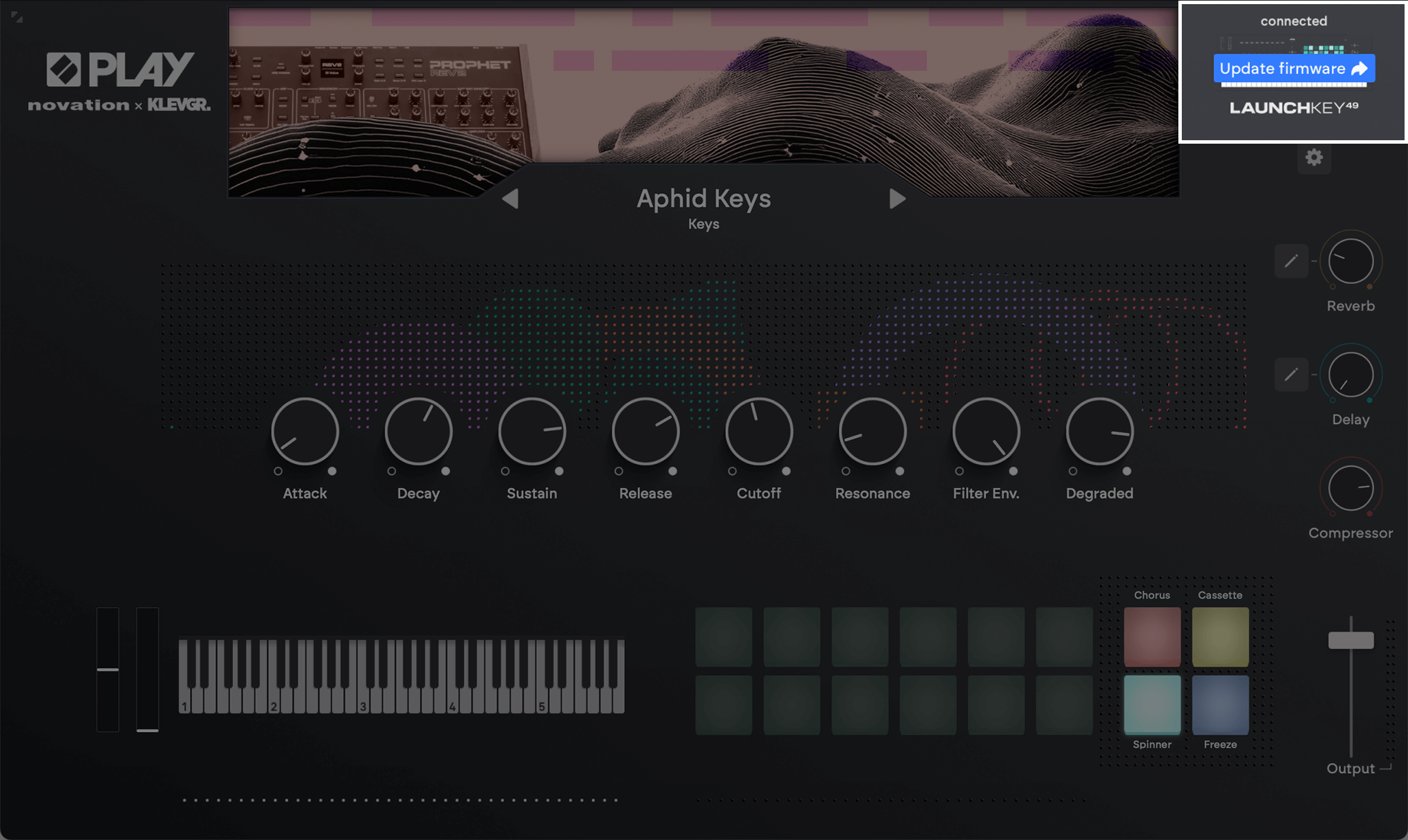Image resolution: width=1408 pixels, height=840 pixels.
Task: Click the Filter Env. maximum indicator dot
Action: (1013, 472)
